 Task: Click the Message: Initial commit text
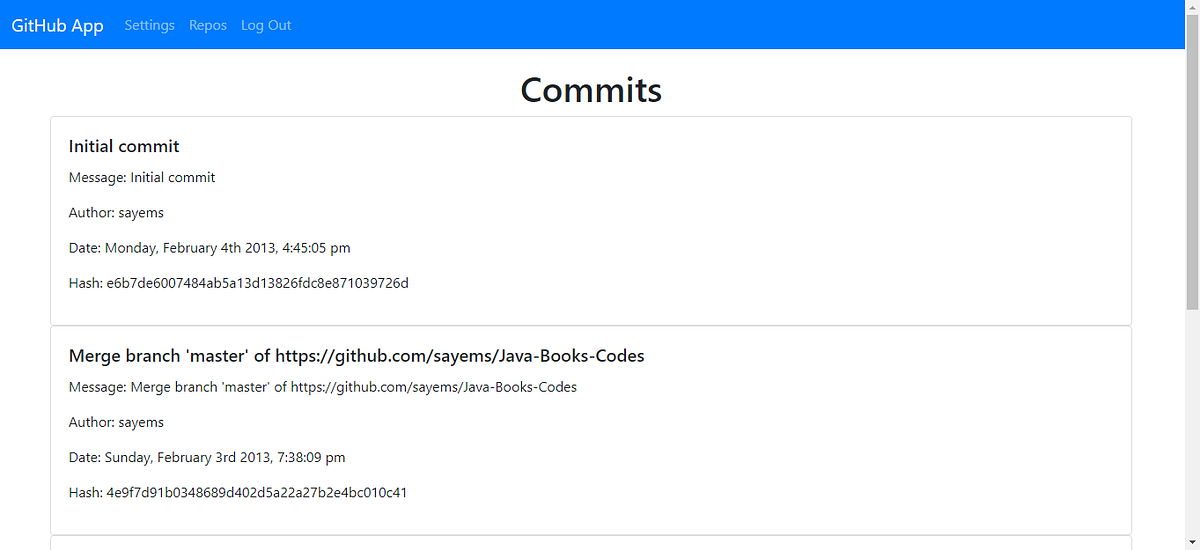142,177
